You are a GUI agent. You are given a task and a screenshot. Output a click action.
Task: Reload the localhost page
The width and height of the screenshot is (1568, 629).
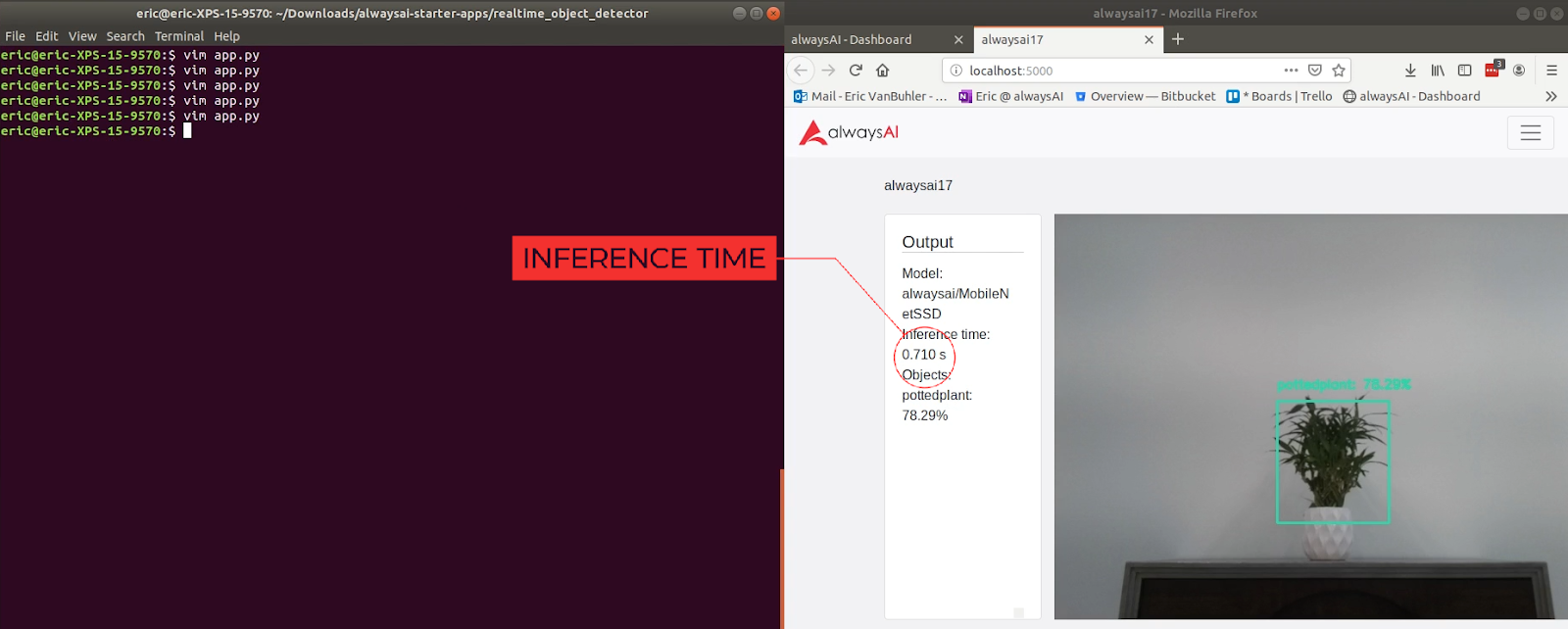coord(856,71)
